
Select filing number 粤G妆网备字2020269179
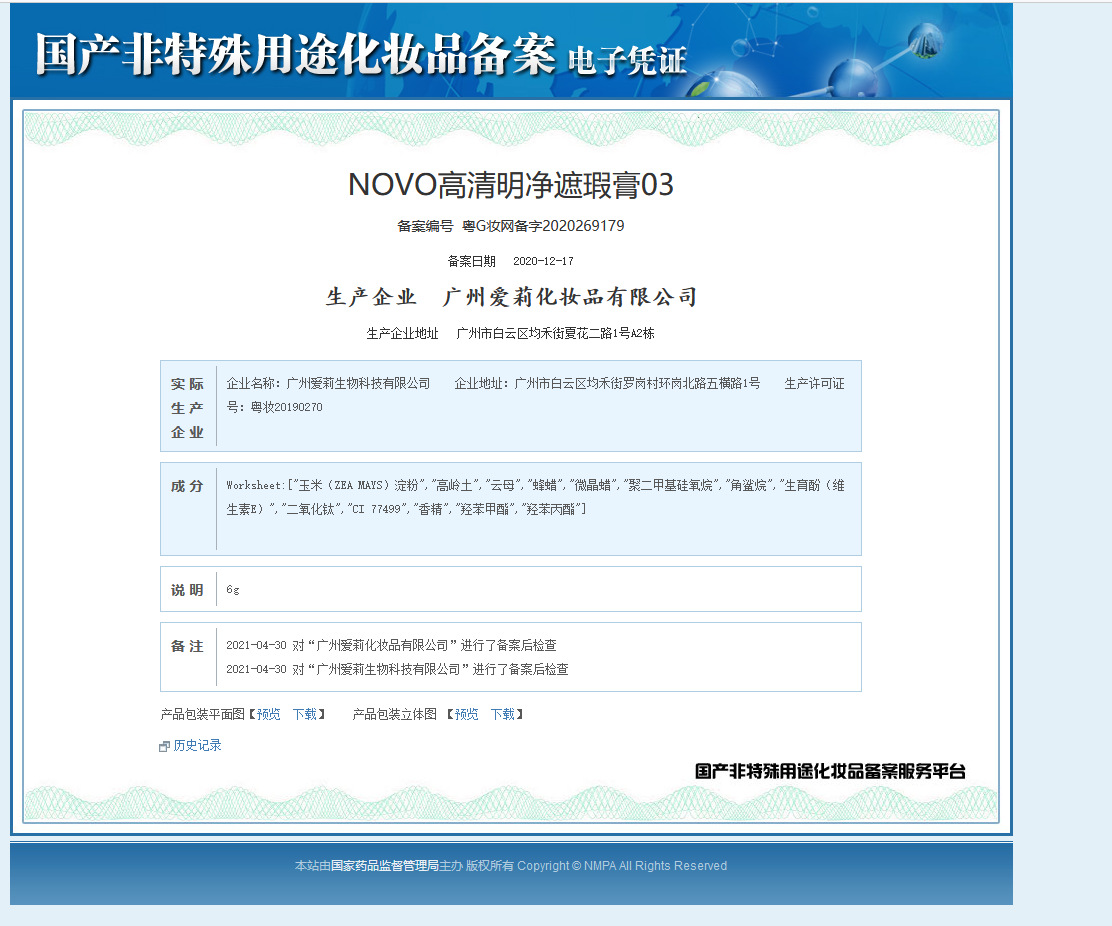(x=543, y=225)
